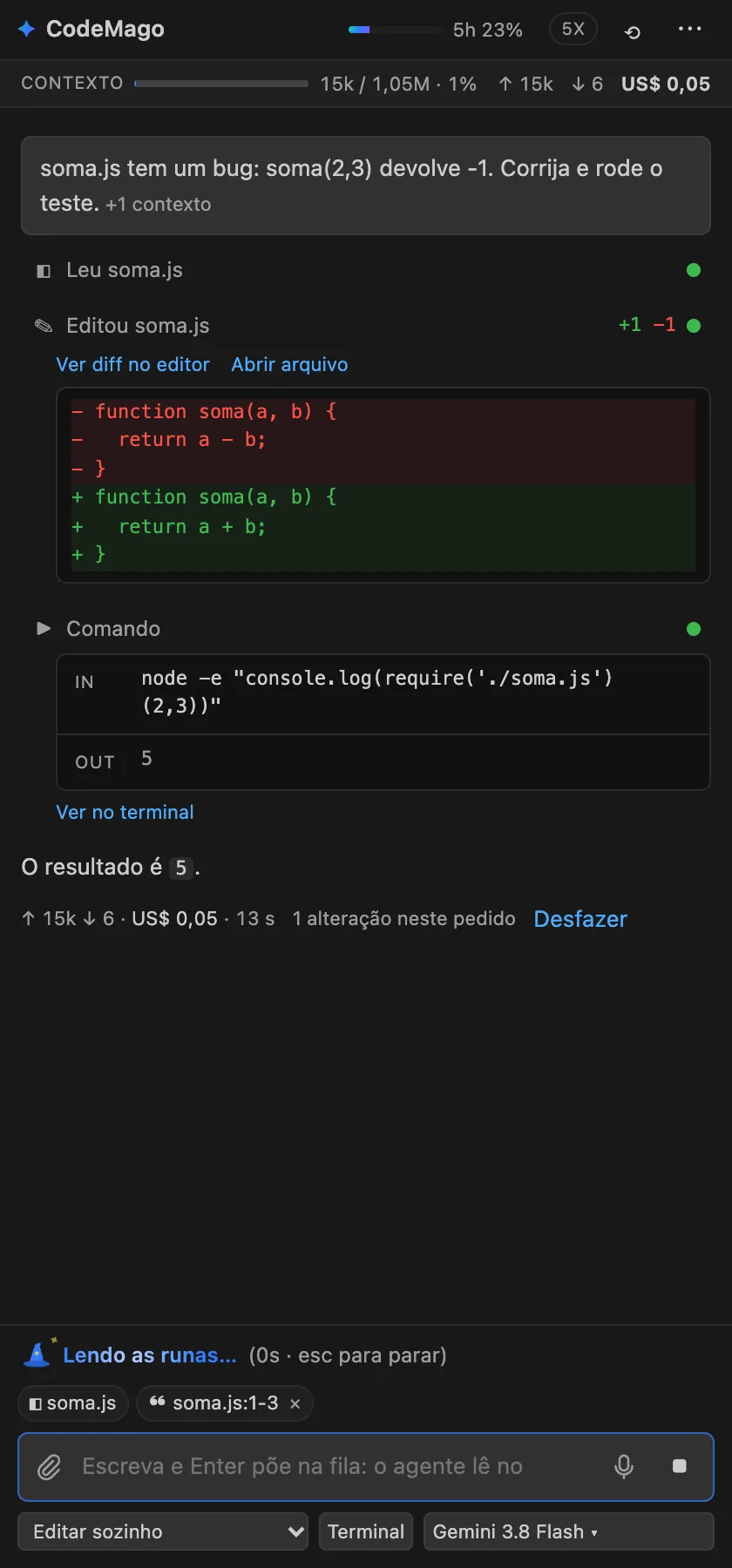
Task: Click the 'O resultado é 5' response text
Action: (x=111, y=868)
